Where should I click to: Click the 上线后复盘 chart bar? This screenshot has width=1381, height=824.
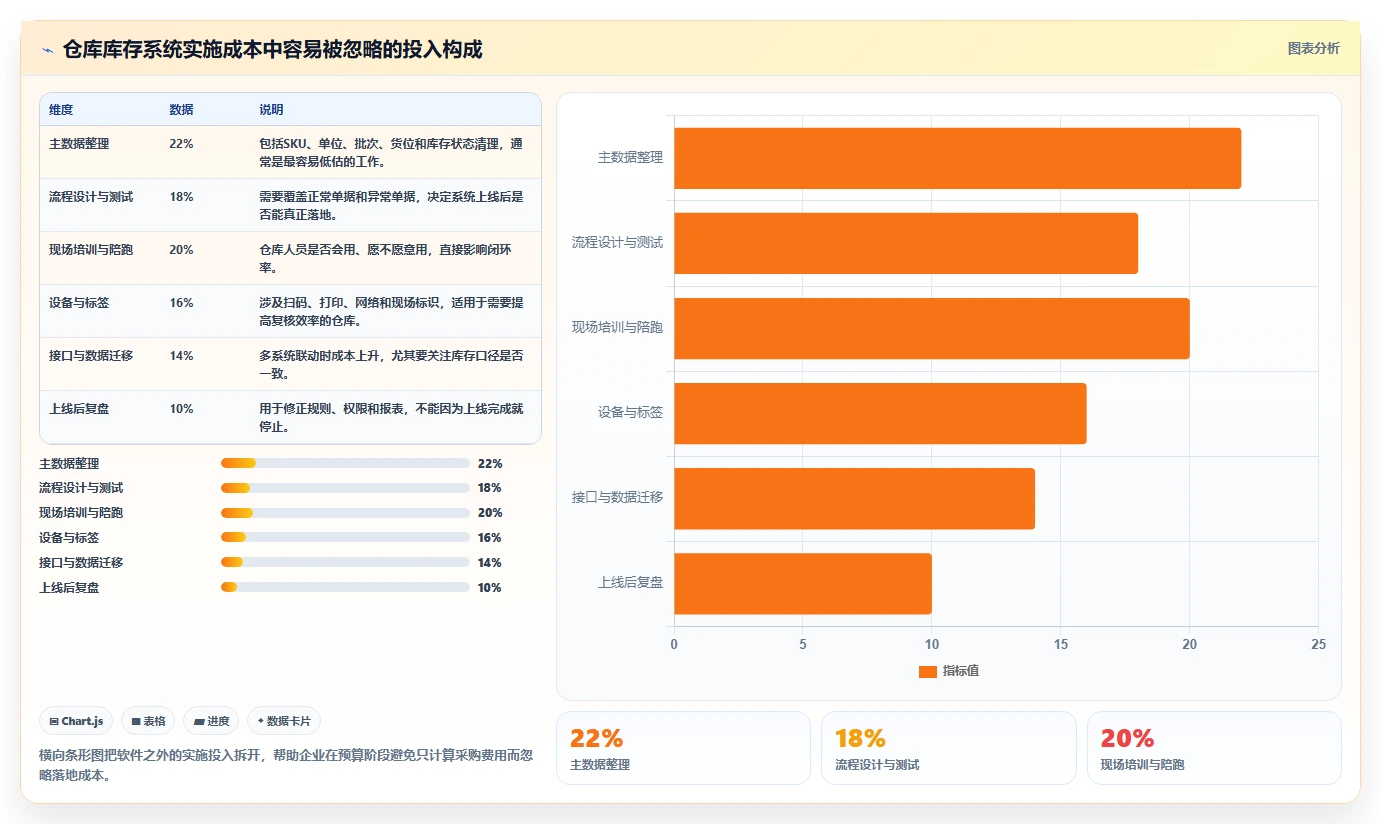(x=803, y=584)
